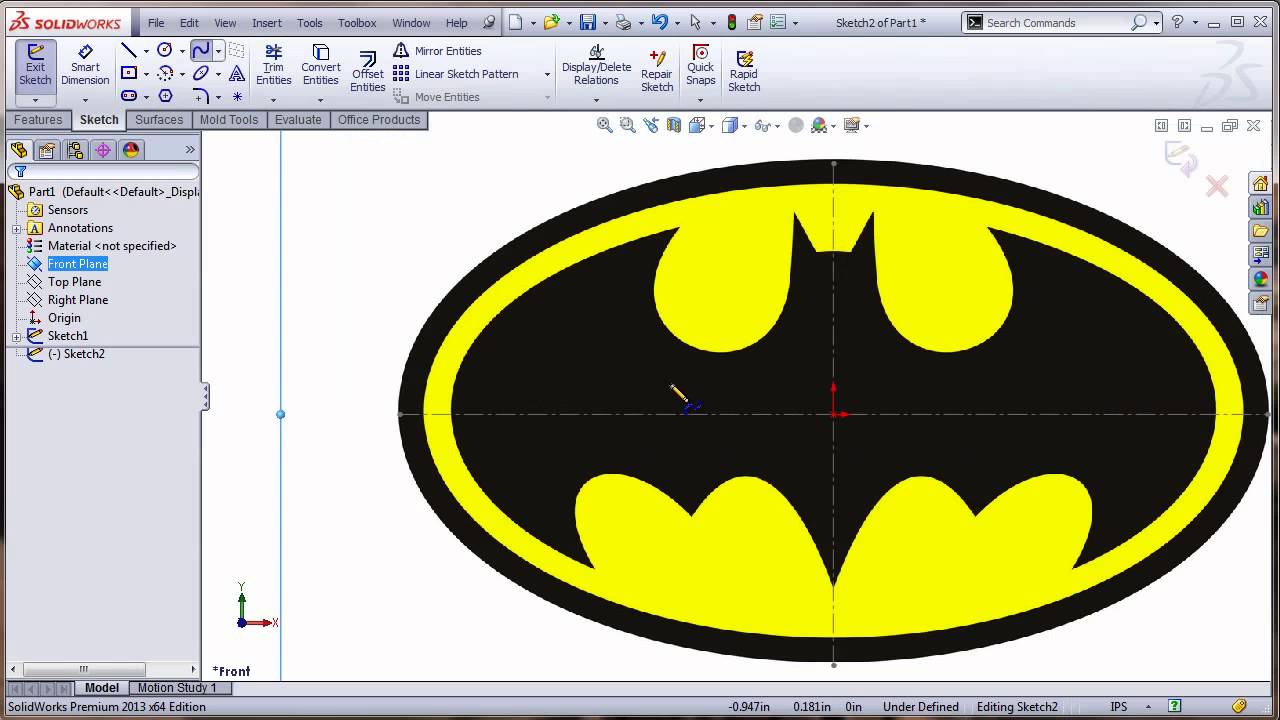The image size is (1280, 720).
Task: Select the Point sketch tool
Action: point(237,97)
